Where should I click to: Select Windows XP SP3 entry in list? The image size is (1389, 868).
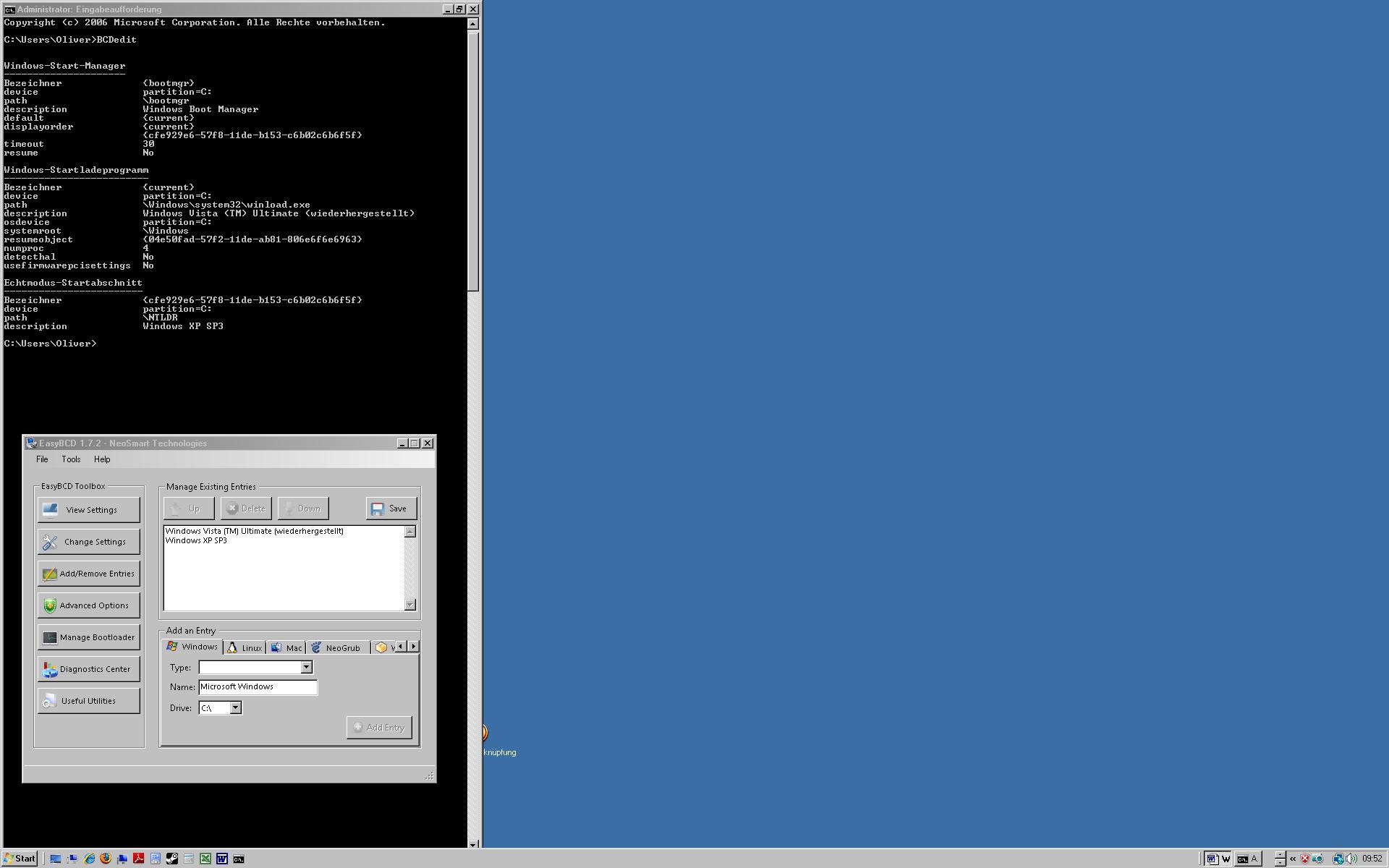tap(196, 540)
